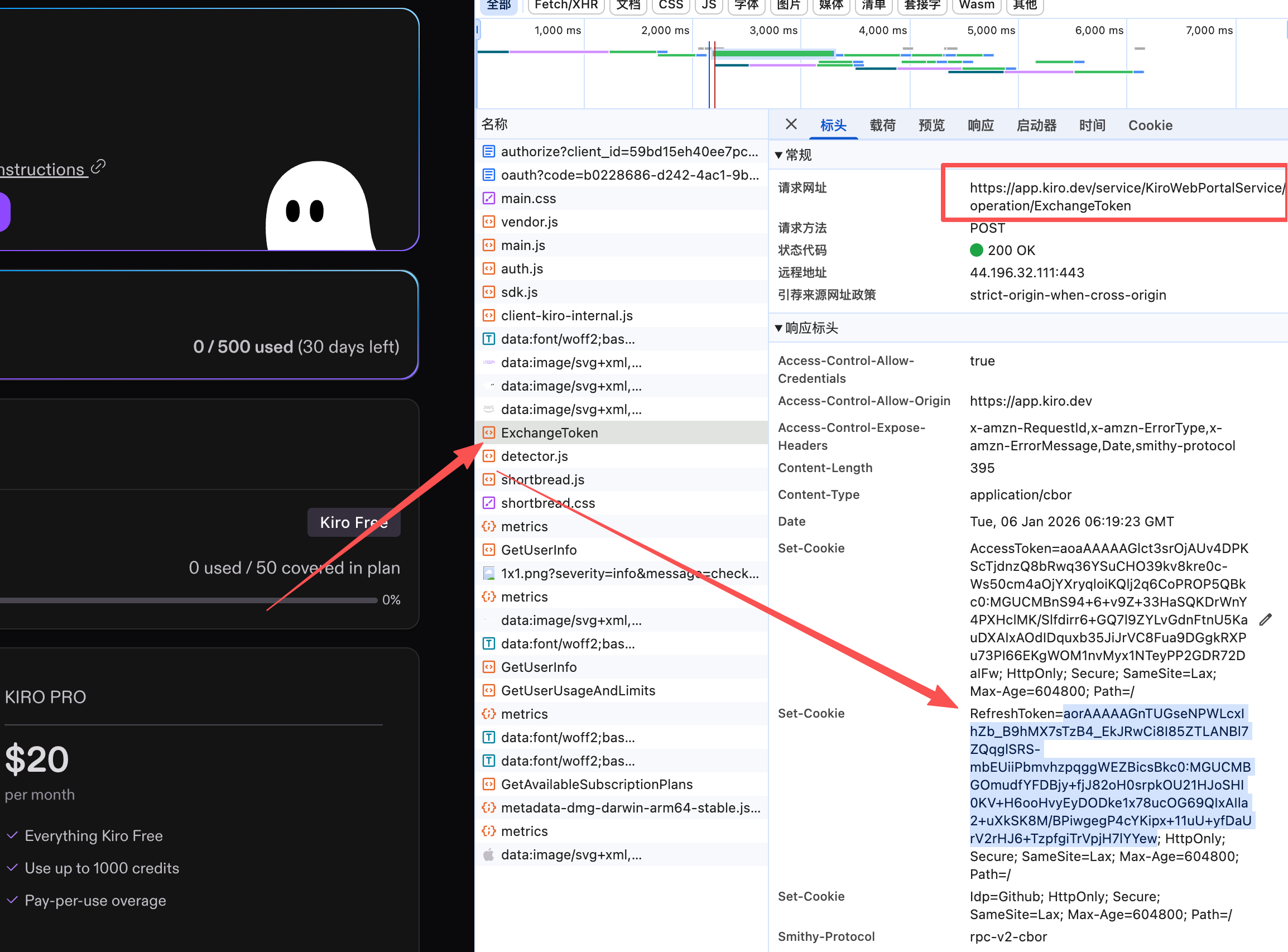Open the 响应 response tab
1288x952 pixels.
(x=981, y=125)
